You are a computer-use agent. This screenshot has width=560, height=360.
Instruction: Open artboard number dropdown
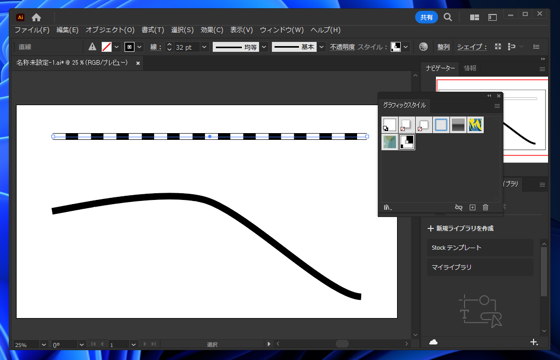pos(133,345)
